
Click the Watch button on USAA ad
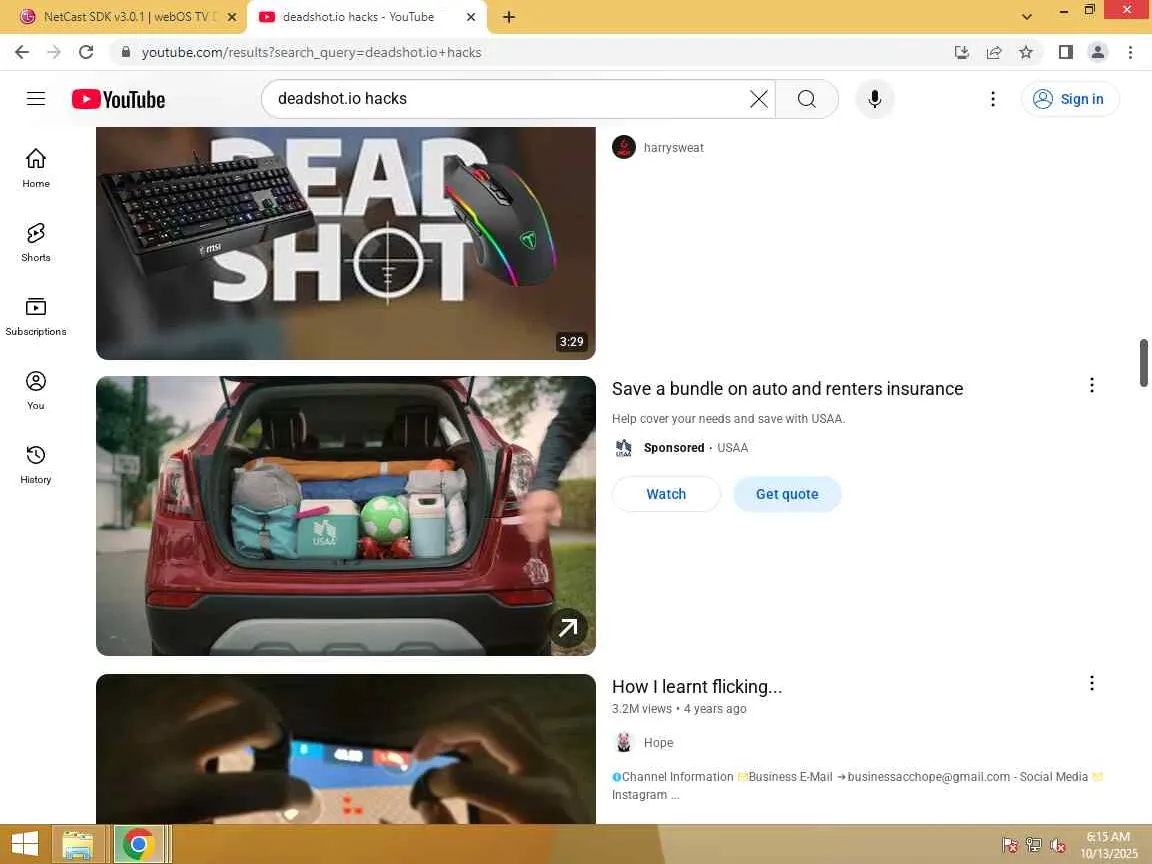(x=666, y=494)
